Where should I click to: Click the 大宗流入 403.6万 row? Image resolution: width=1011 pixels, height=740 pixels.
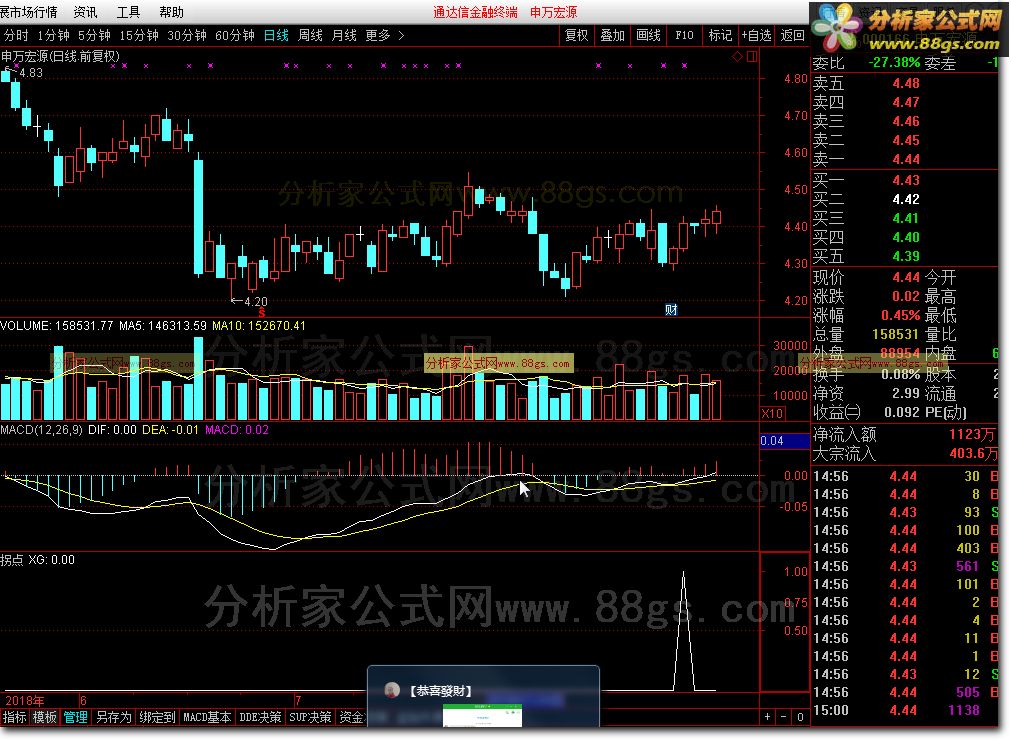904,453
